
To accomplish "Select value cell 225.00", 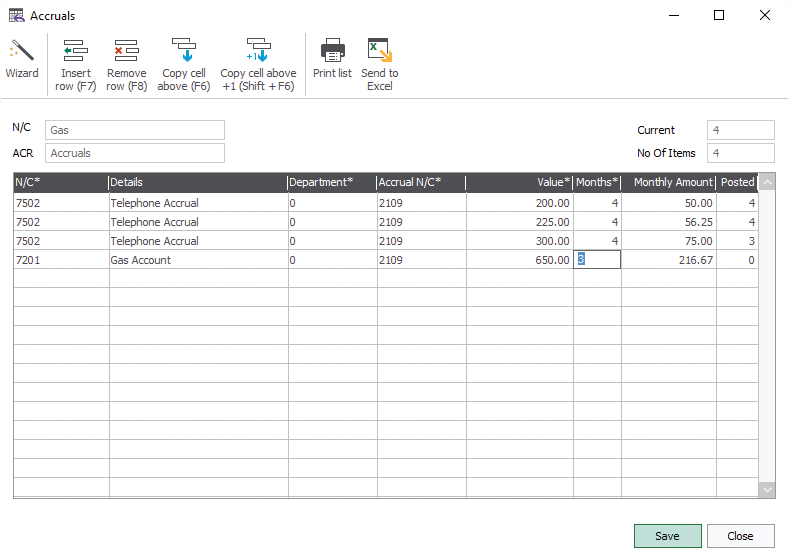I will click(520, 222).
